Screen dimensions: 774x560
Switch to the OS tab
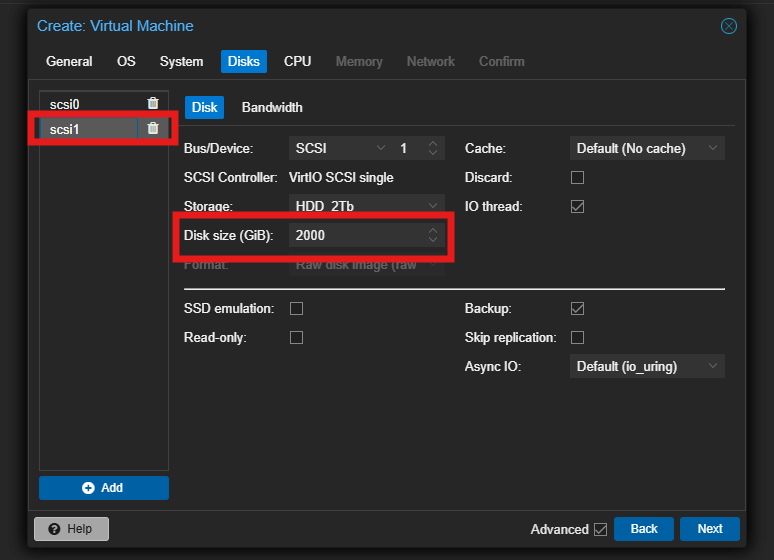pyautogui.click(x=126, y=61)
